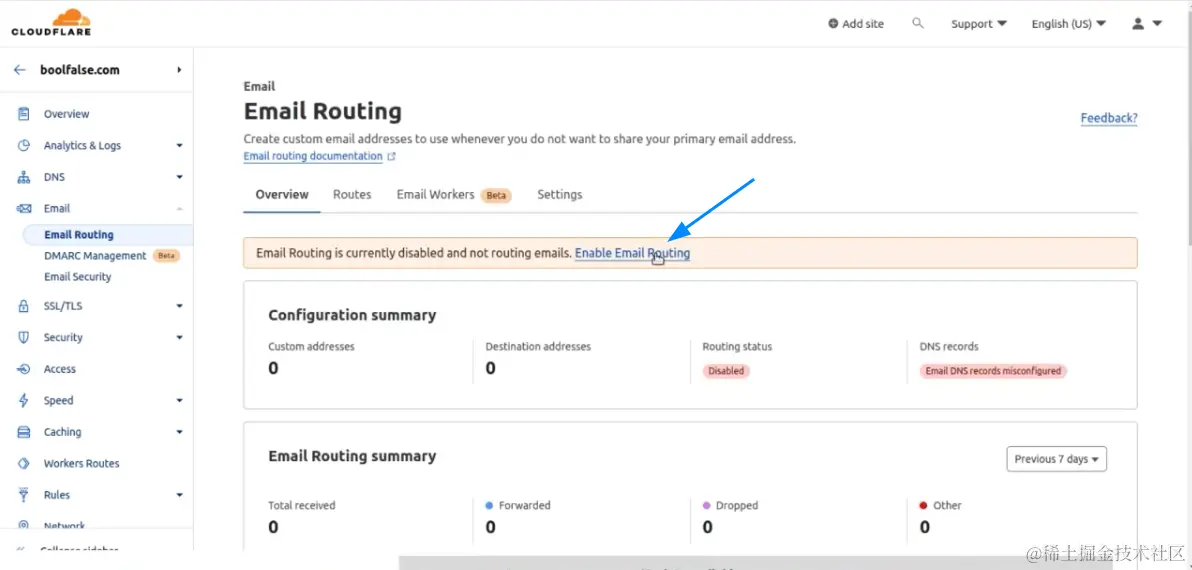Click the Overview clipboard icon in sidebar
This screenshot has width=1192, height=570.
point(24,114)
